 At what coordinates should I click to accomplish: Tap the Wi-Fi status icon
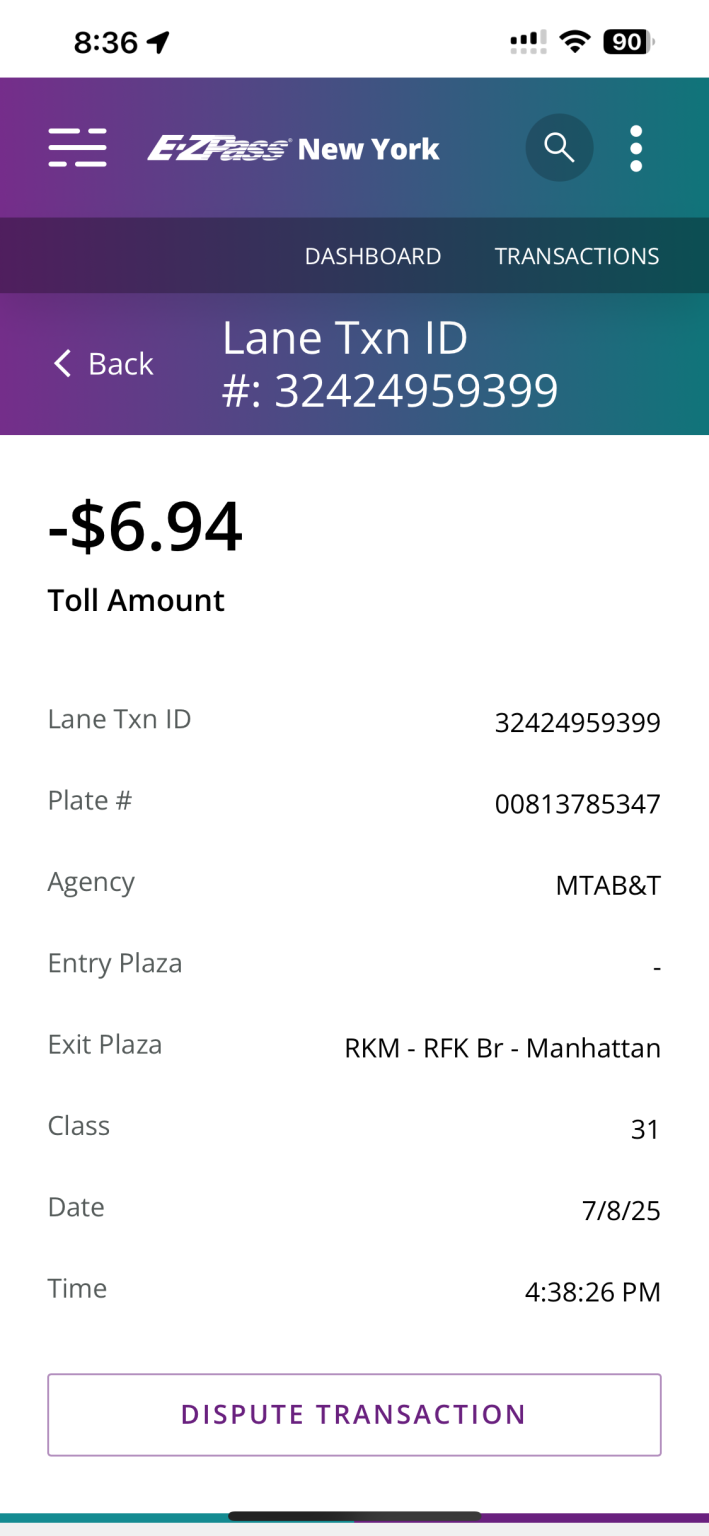click(x=574, y=42)
